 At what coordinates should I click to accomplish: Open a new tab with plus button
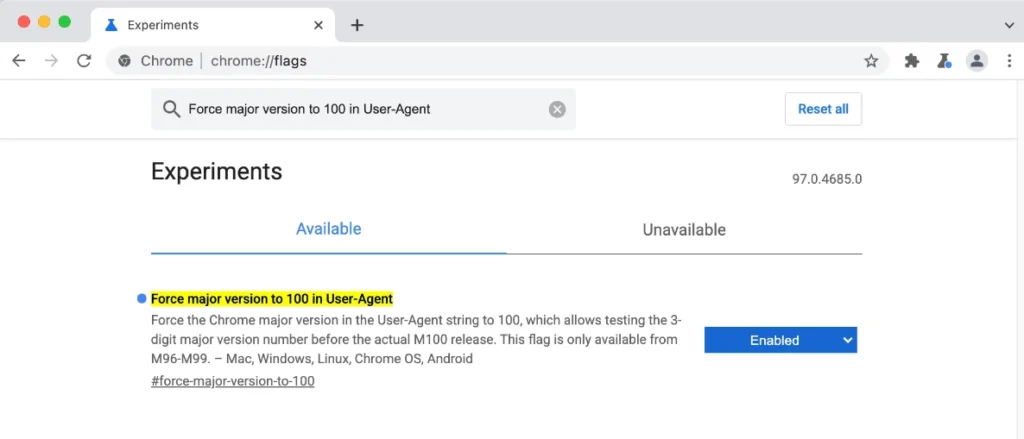coord(357,25)
